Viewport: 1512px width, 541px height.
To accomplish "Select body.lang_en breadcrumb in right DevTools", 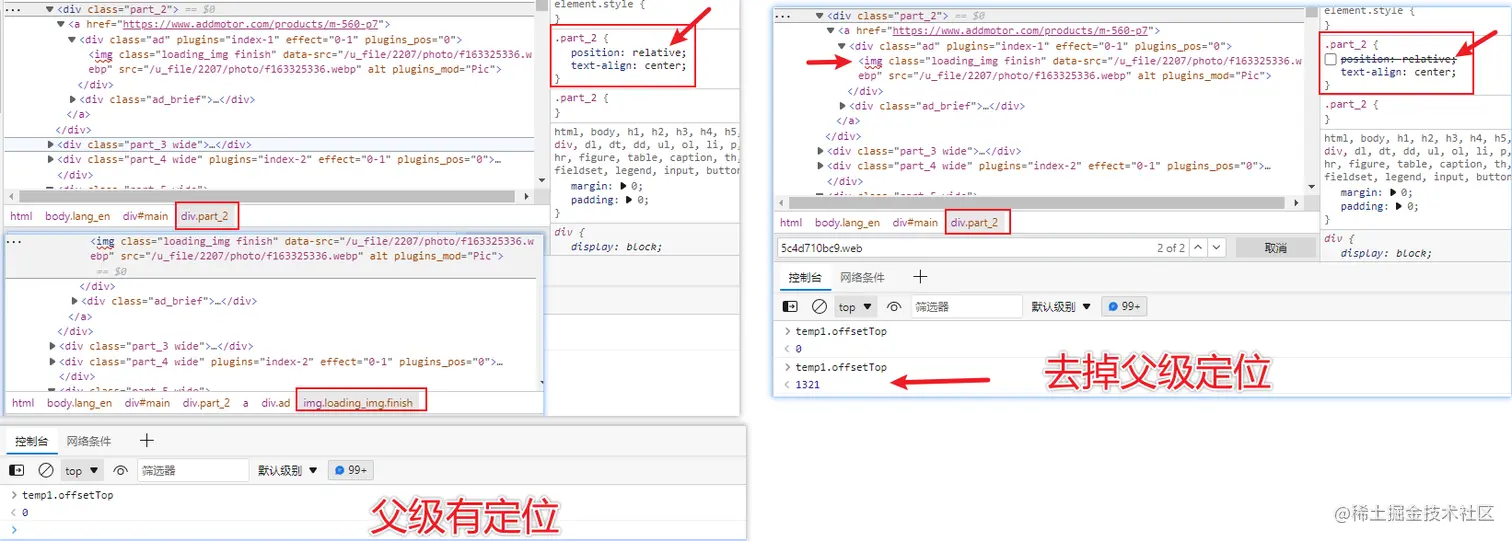I will pyautogui.click(x=847, y=223).
